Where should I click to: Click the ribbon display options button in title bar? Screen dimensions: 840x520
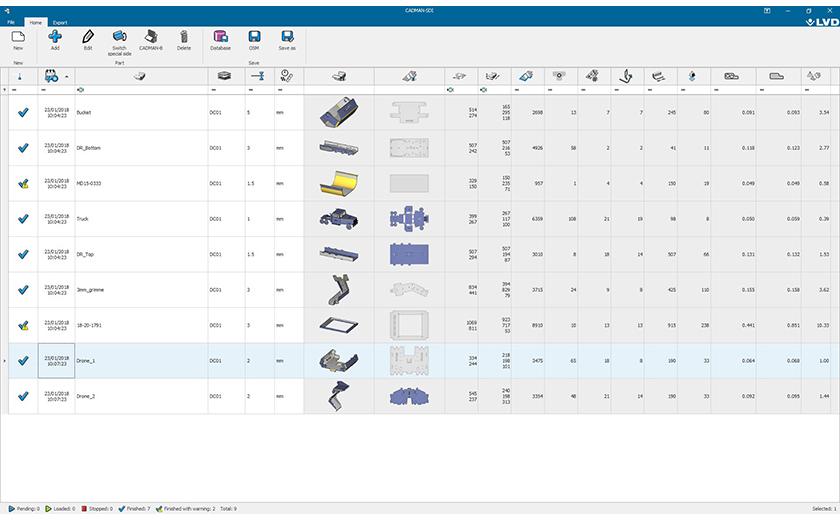click(x=767, y=11)
